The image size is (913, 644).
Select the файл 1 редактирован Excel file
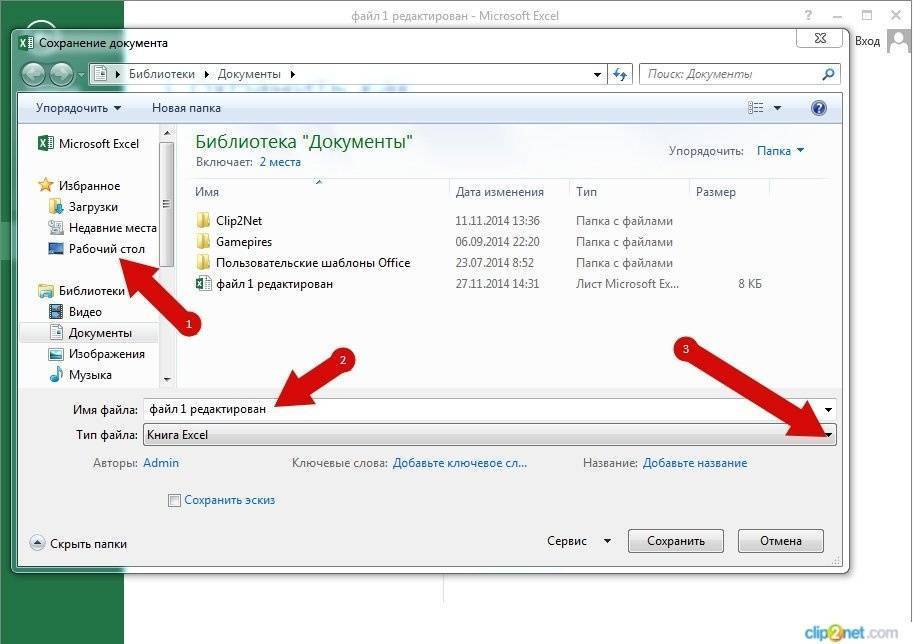274,284
